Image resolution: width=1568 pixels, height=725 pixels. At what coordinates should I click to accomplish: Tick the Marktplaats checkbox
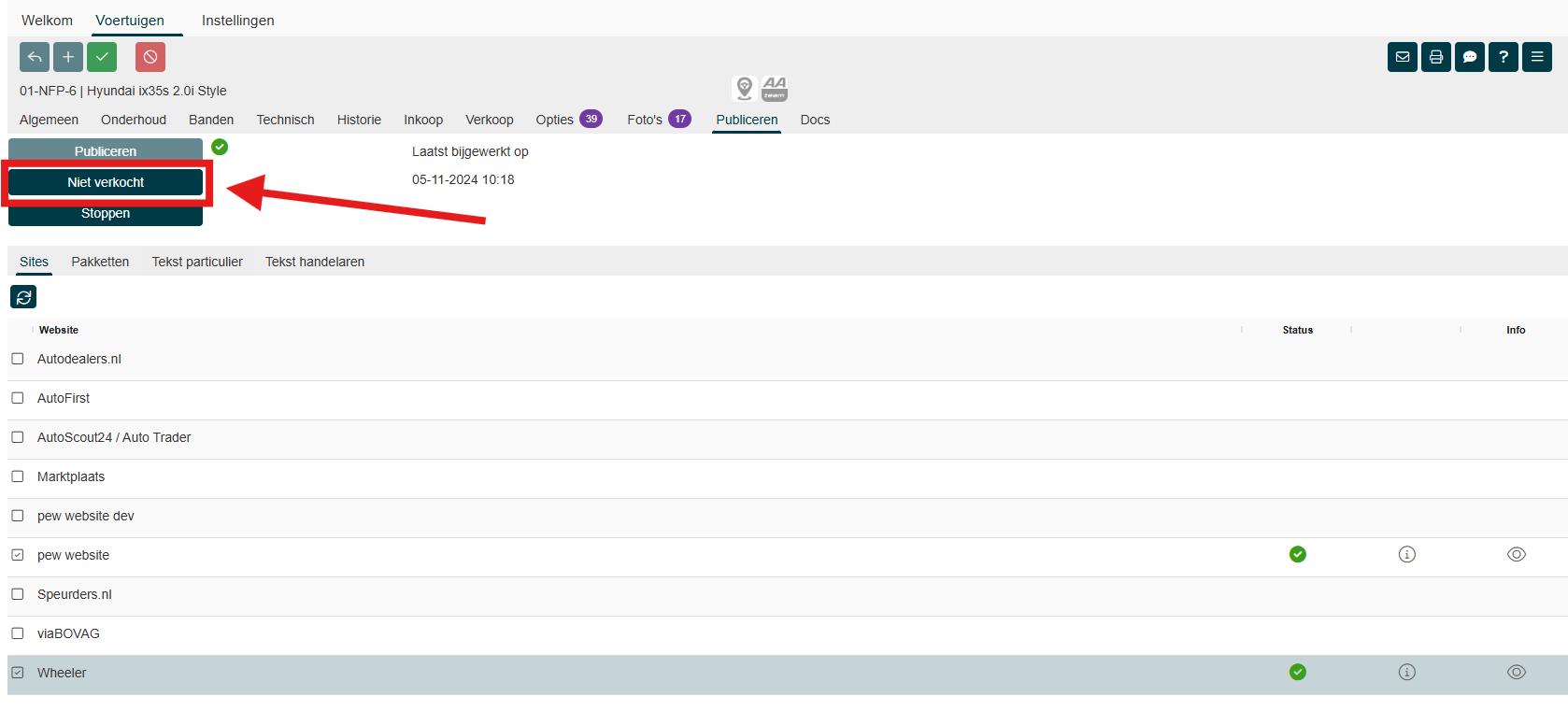coord(18,476)
